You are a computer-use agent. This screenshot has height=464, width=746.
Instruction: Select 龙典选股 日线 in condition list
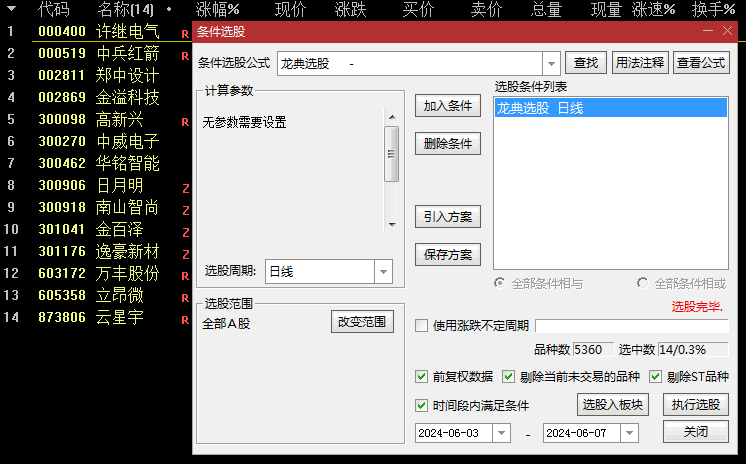610,108
